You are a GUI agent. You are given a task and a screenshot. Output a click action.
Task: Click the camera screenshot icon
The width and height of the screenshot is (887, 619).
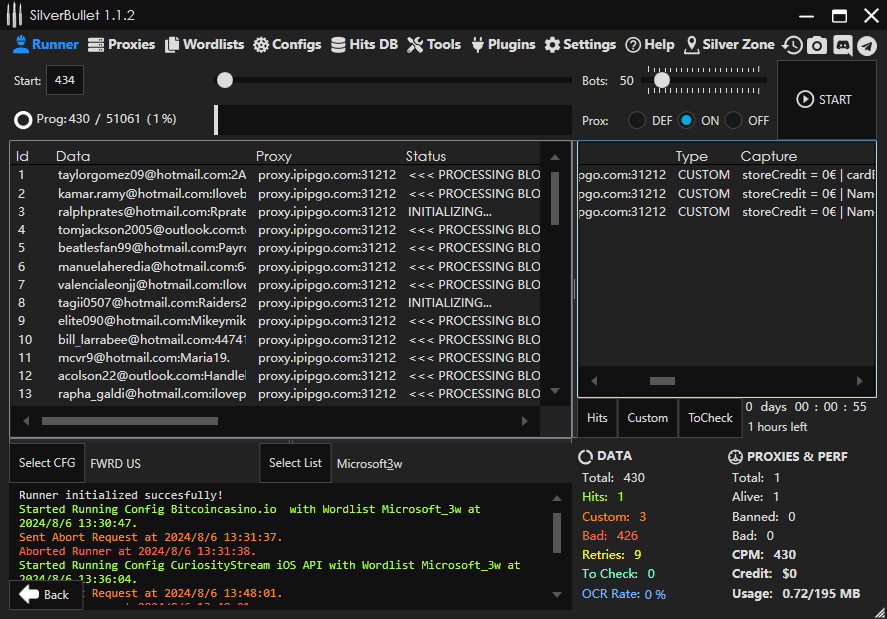(x=817, y=45)
